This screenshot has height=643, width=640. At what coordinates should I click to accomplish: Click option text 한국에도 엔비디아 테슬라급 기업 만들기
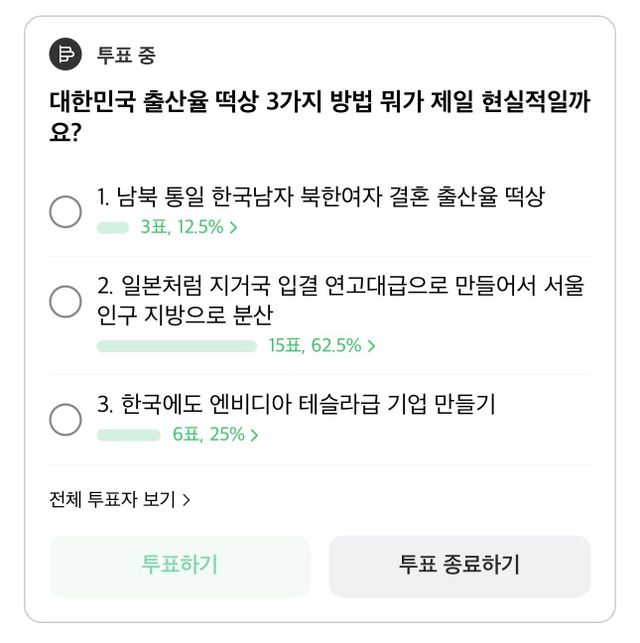click(297, 405)
